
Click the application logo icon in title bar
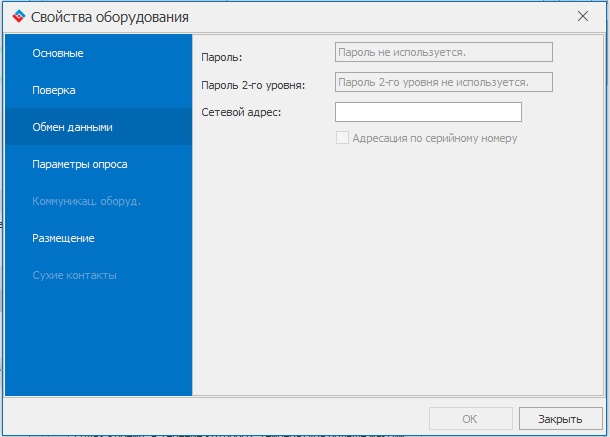(19, 17)
